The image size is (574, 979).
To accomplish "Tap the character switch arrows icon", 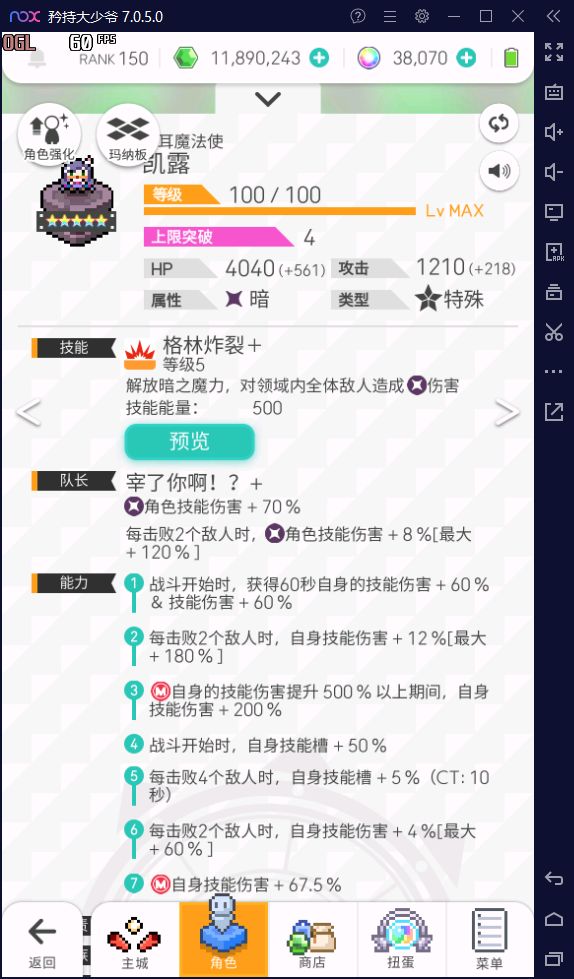I will pos(498,123).
